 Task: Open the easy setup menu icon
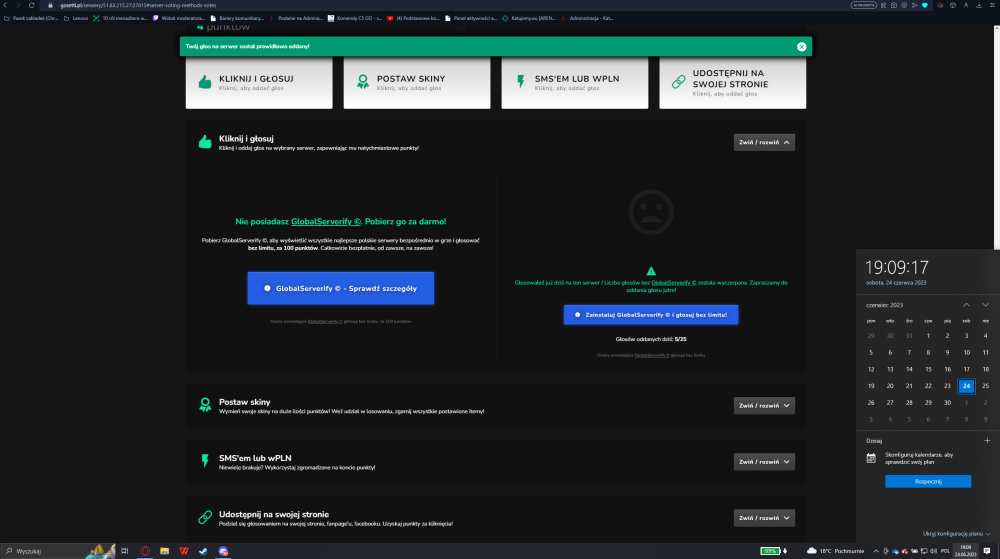click(992, 5)
